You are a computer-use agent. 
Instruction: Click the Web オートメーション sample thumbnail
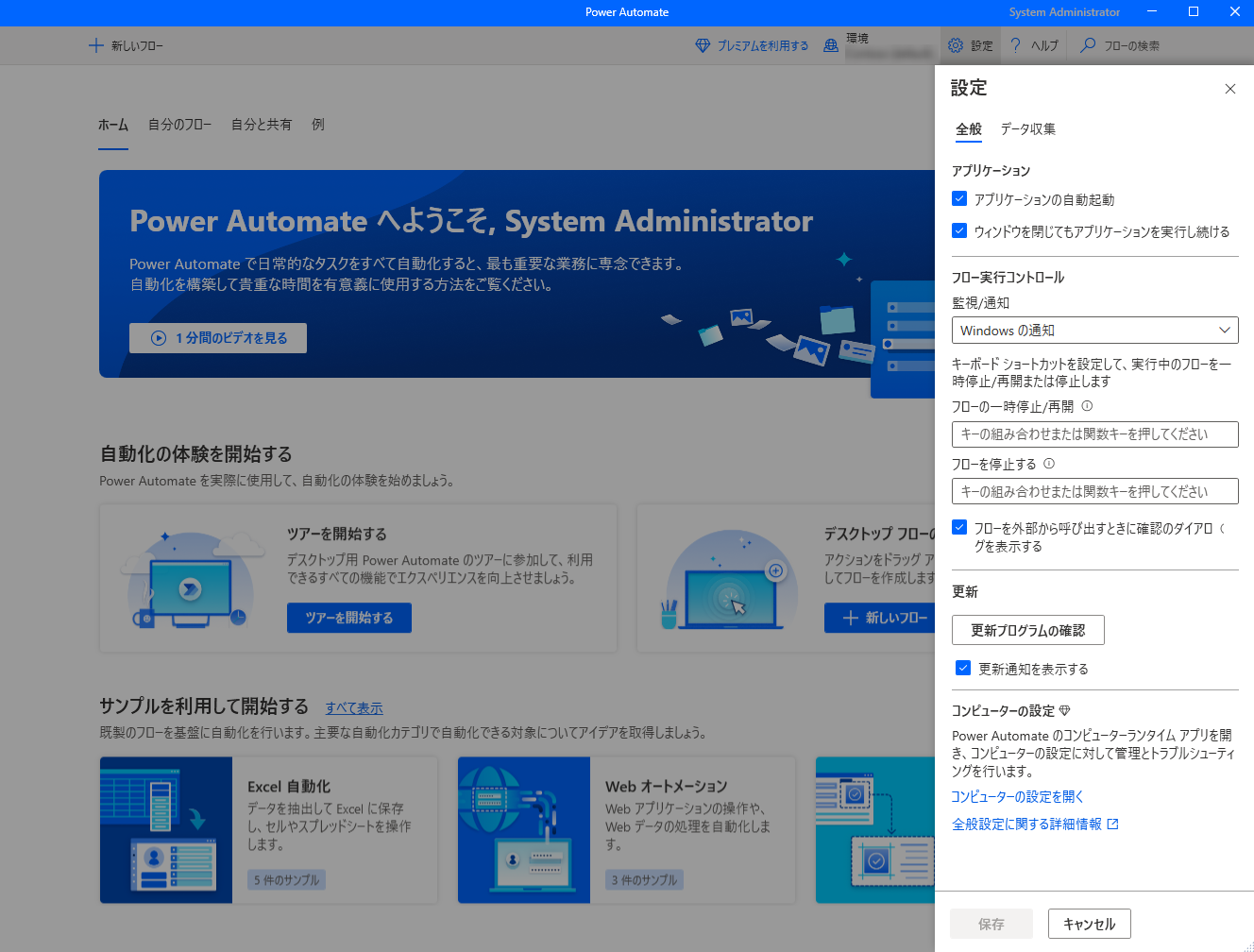point(524,830)
